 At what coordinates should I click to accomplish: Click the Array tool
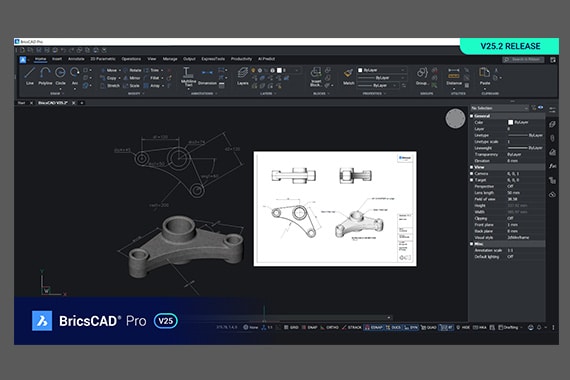[152, 85]
